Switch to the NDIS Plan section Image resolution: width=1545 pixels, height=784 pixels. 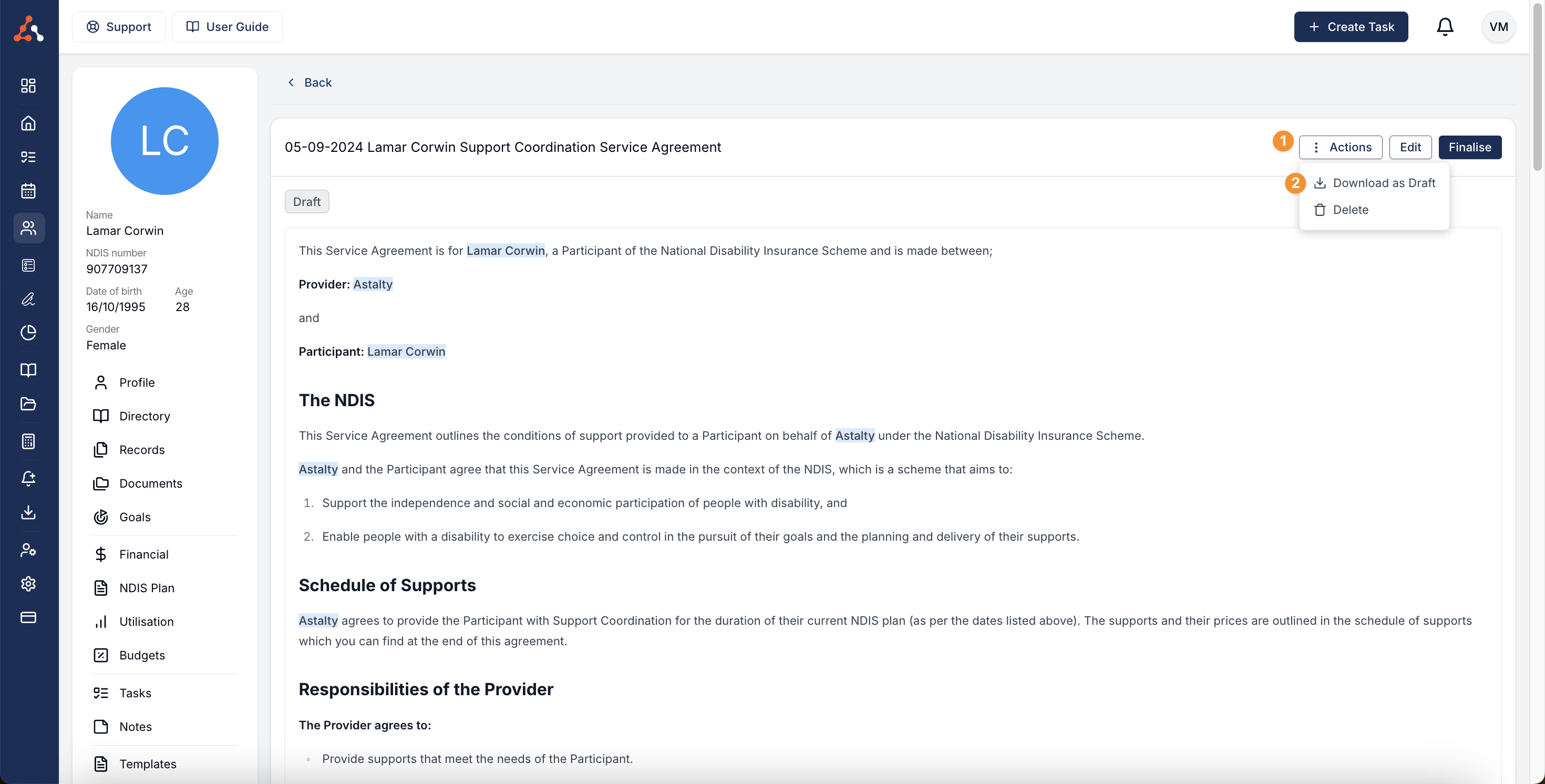pos(146,588)
